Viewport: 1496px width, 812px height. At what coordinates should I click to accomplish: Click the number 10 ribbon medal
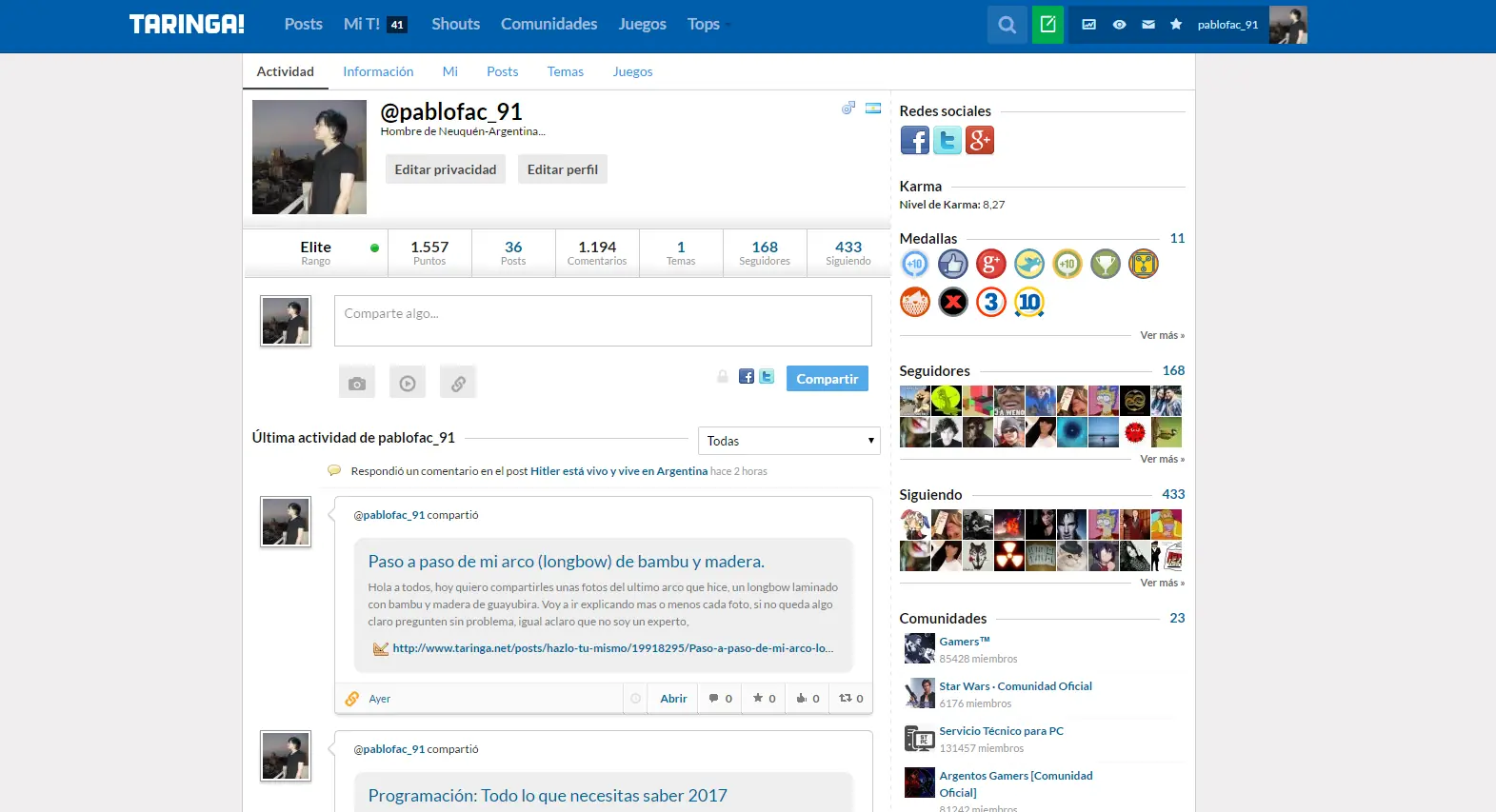coord(1029,302)
